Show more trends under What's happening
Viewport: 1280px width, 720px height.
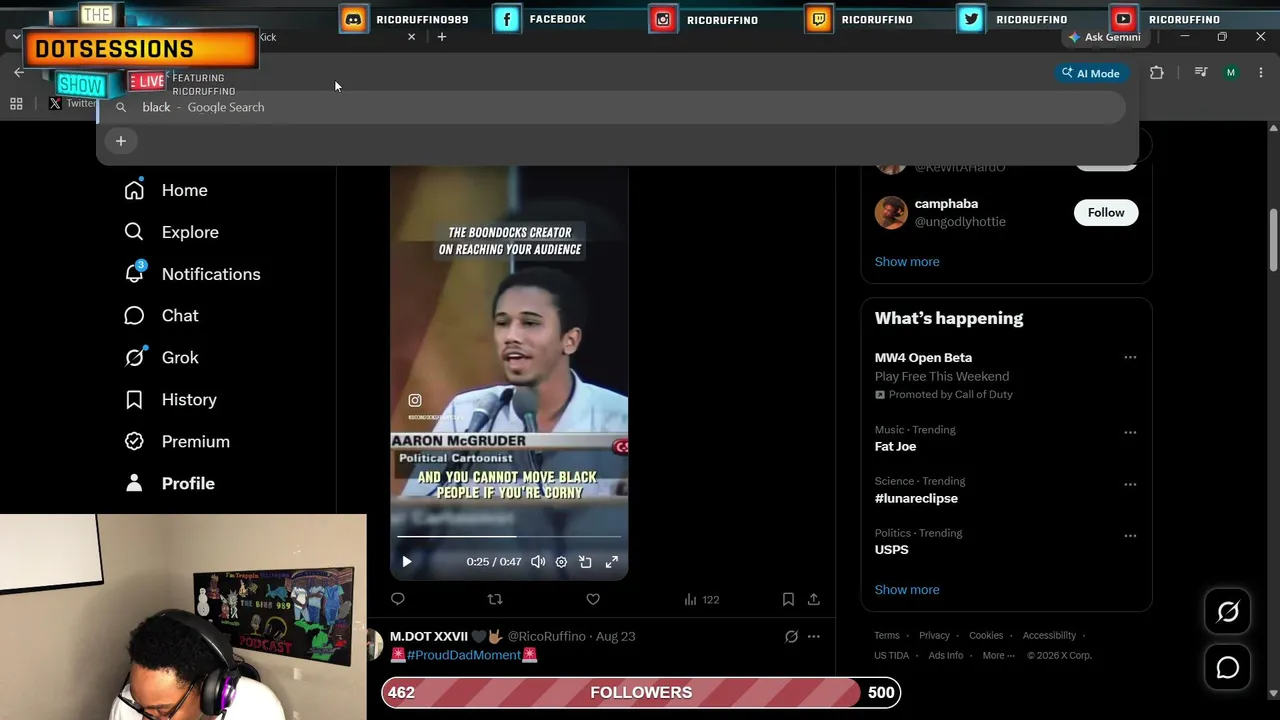pos(907,590)
